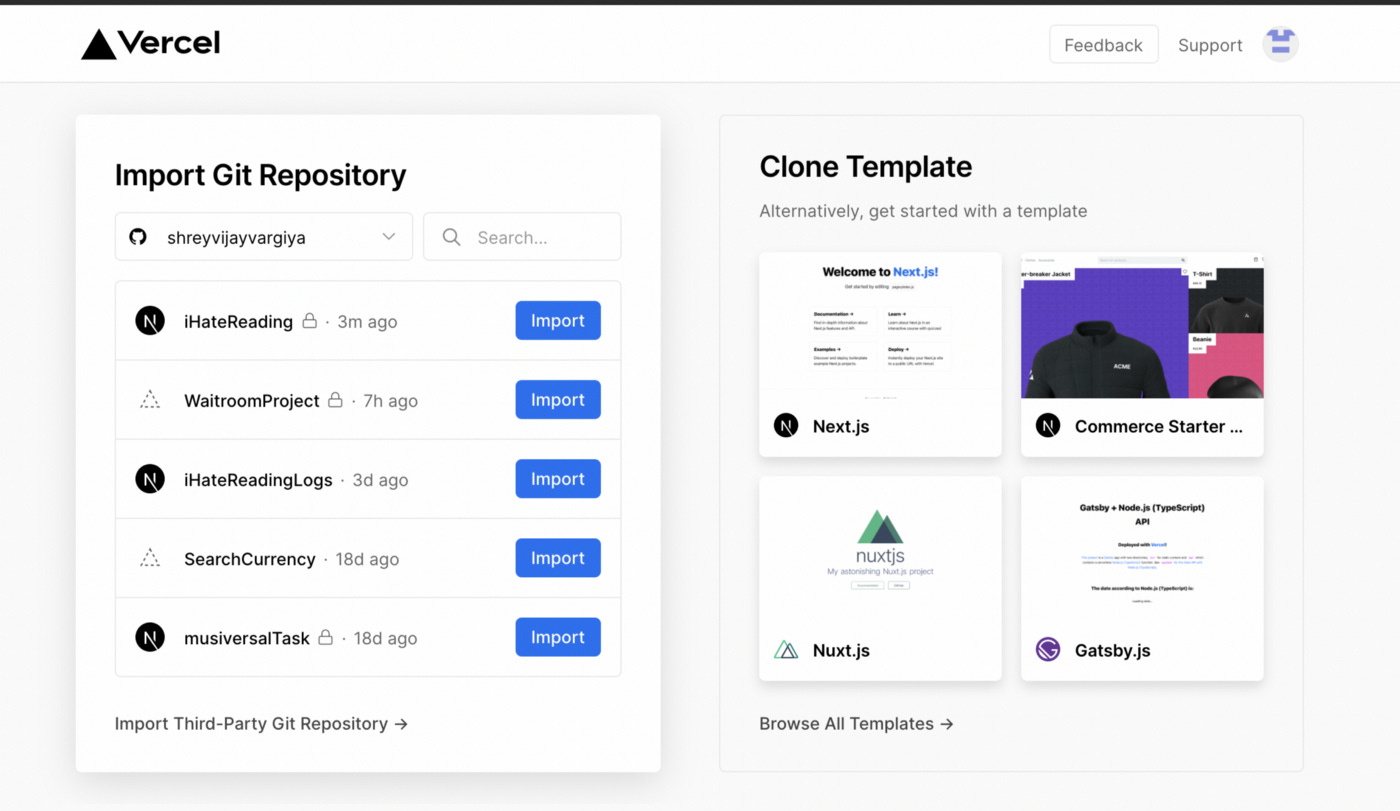This screenshot has width=1400, height=811.
Task: Click the Nuxt.js template title text
Action: click(841, 650)
